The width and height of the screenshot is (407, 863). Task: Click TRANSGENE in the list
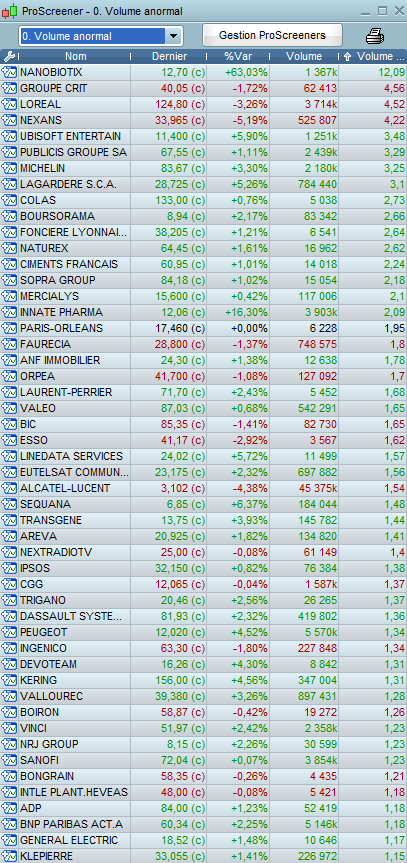(x=51, y=520)
